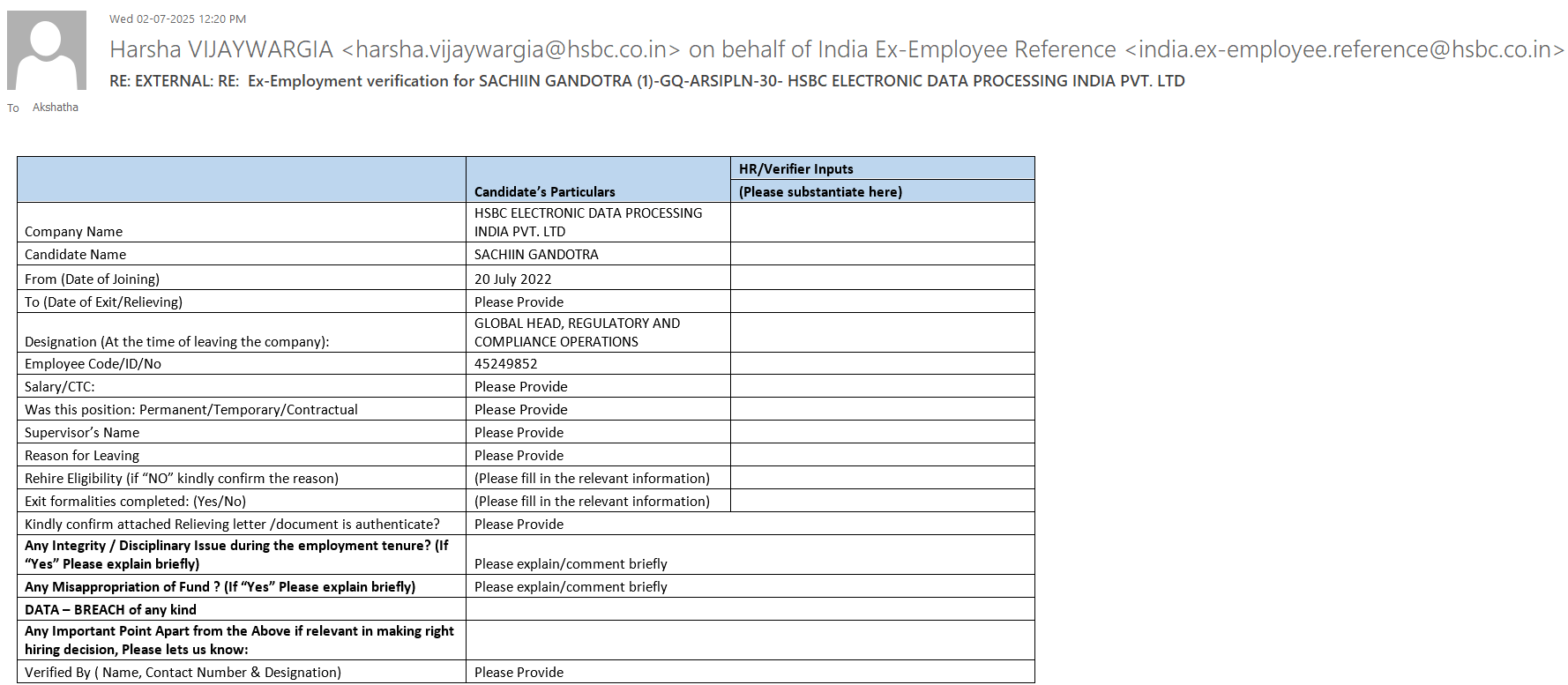
Task: Select recipient Akshatha in the To line
Action: click(56, 108)
